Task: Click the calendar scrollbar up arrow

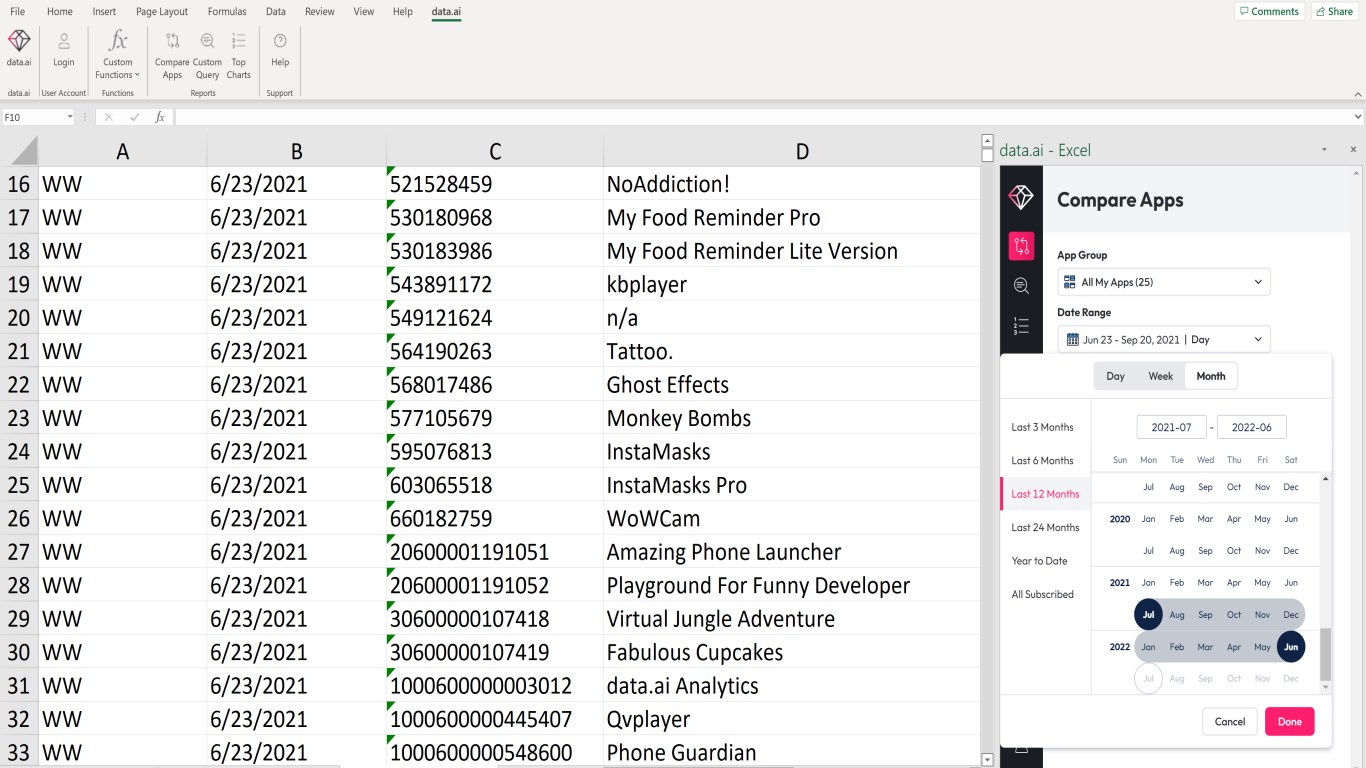Action: click(x=1327, y=479)
